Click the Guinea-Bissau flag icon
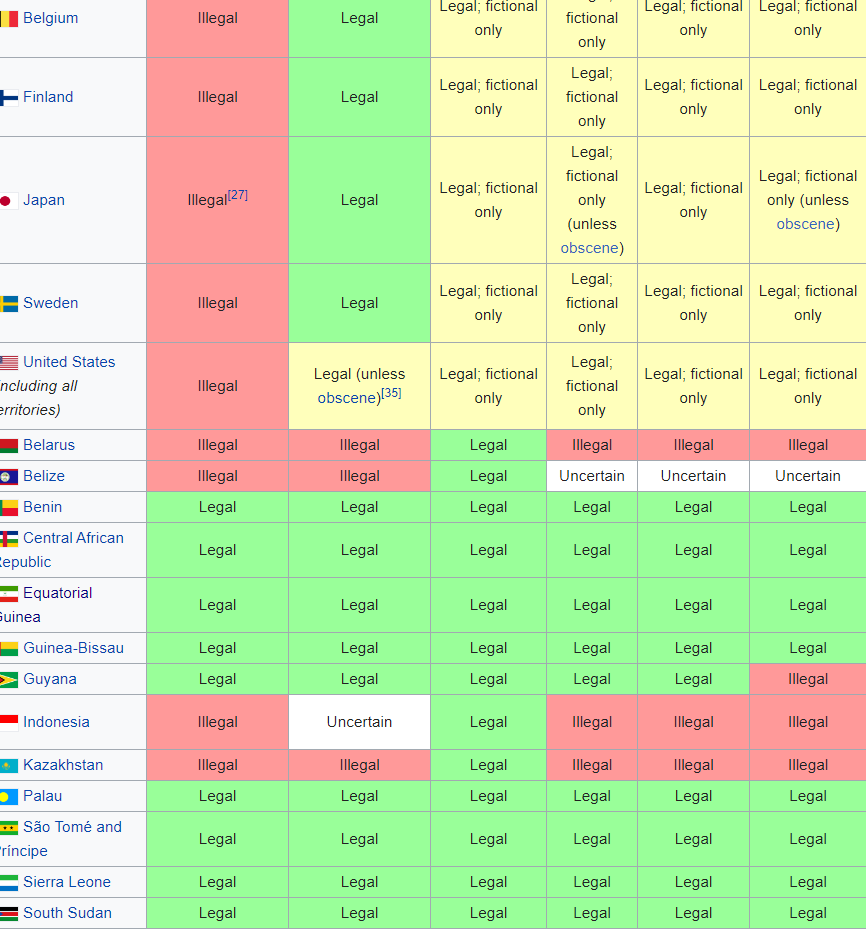This screenshot has width=866, height=929. click(9, 649)
